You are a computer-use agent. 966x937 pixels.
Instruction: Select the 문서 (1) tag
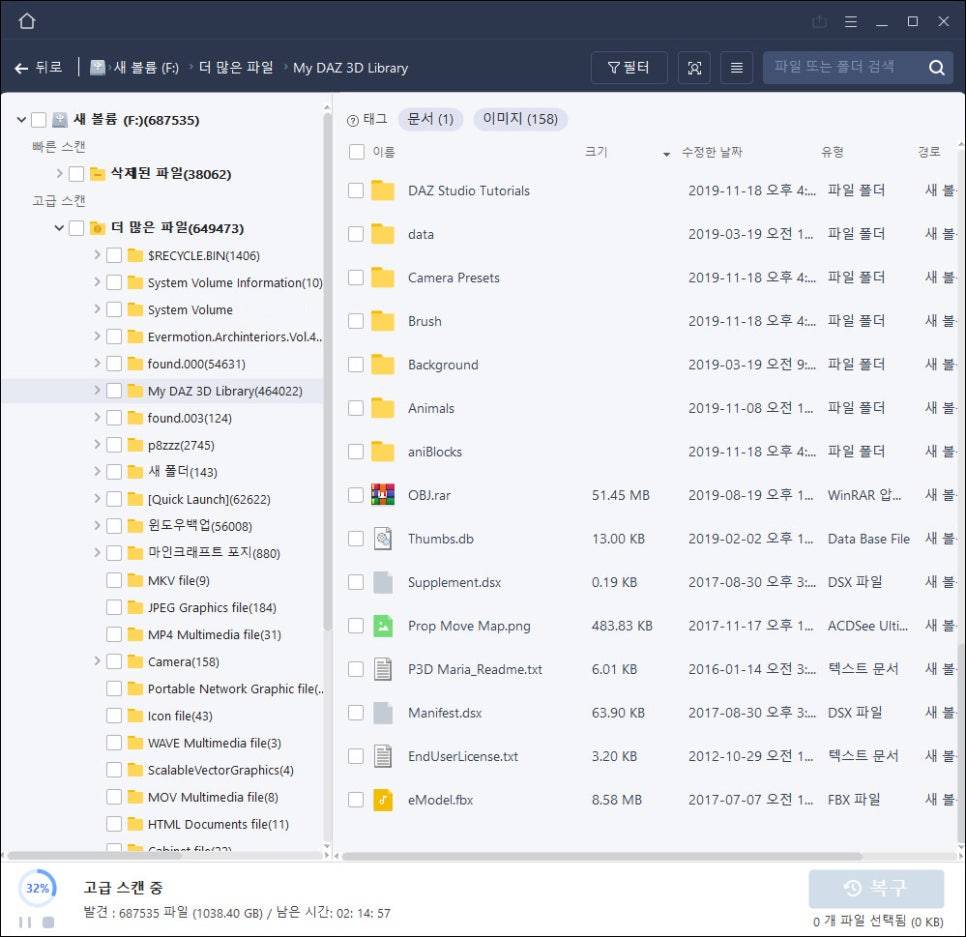[431, 119]
